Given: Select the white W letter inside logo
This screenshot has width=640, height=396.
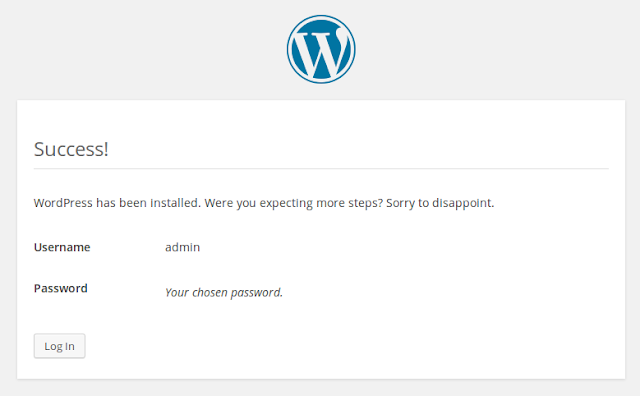Looking at the screenshot, I should coord(321,53).
